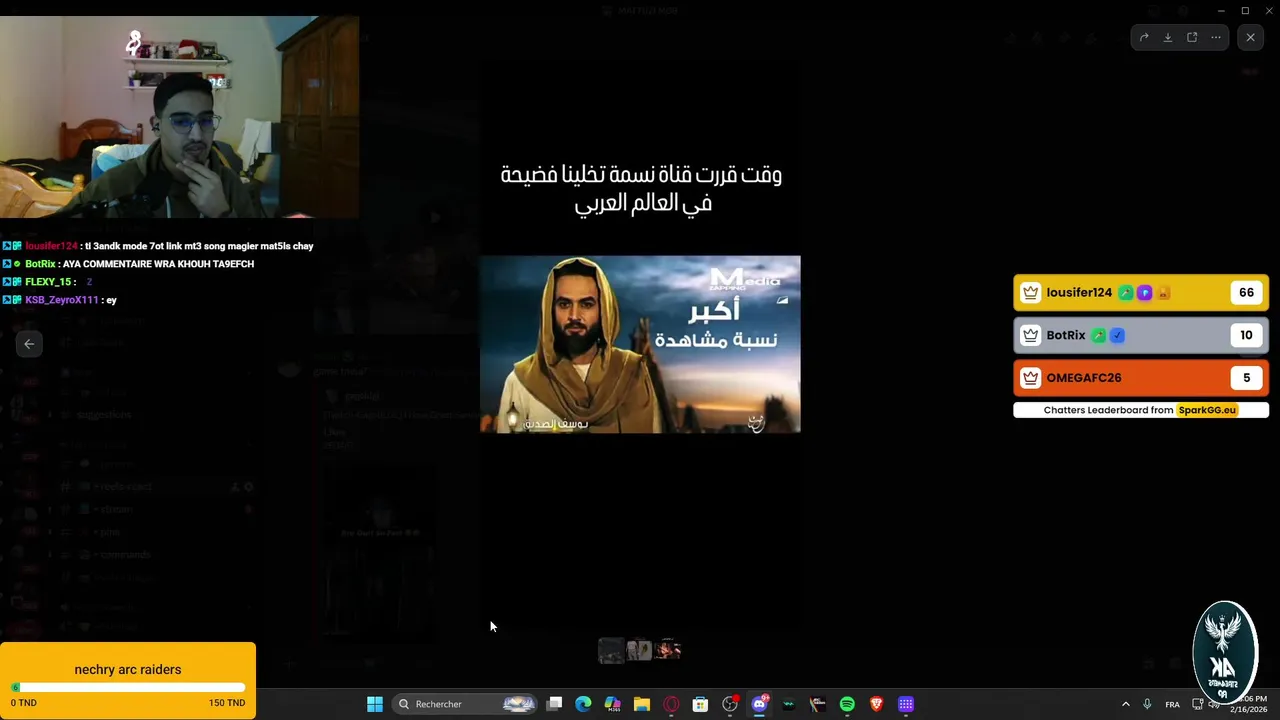Viewport: 1280px width, 720px height.
Task: Open Spotify from the taskbar
Action: click(x=847, y=704)
